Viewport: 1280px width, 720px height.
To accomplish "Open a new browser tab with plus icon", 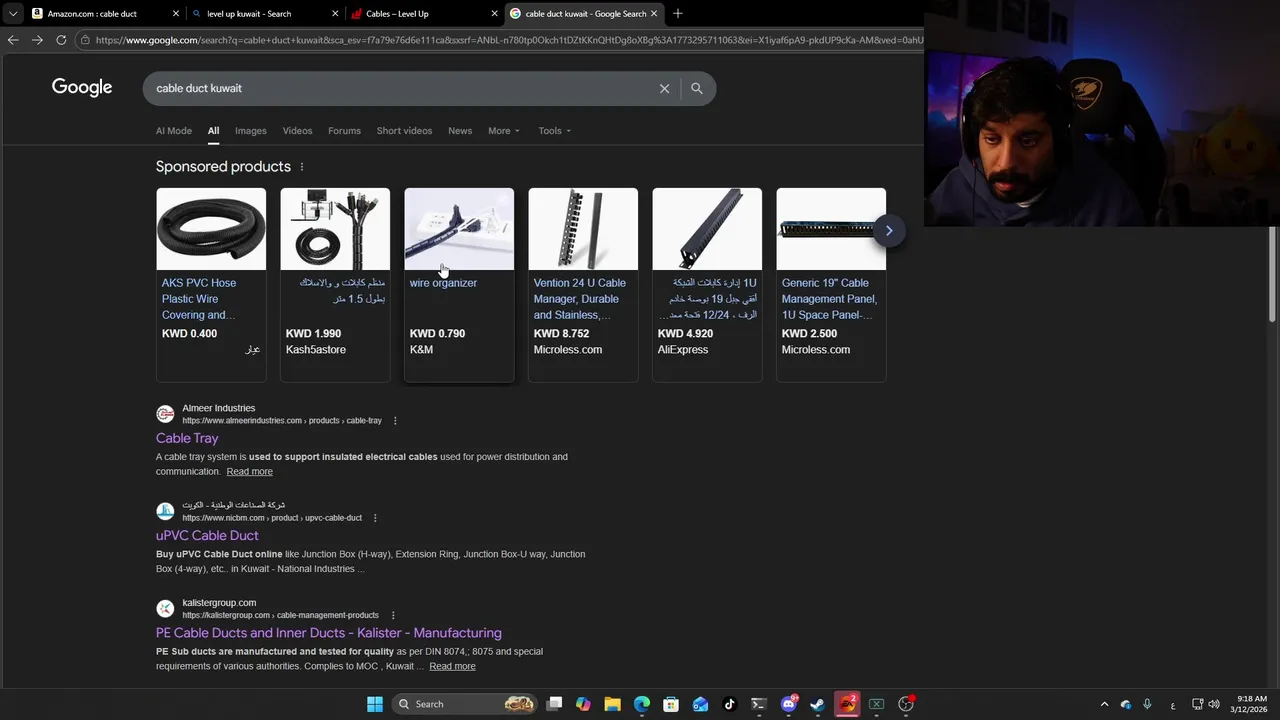I will pyautogui.click(x=678, y=13).
